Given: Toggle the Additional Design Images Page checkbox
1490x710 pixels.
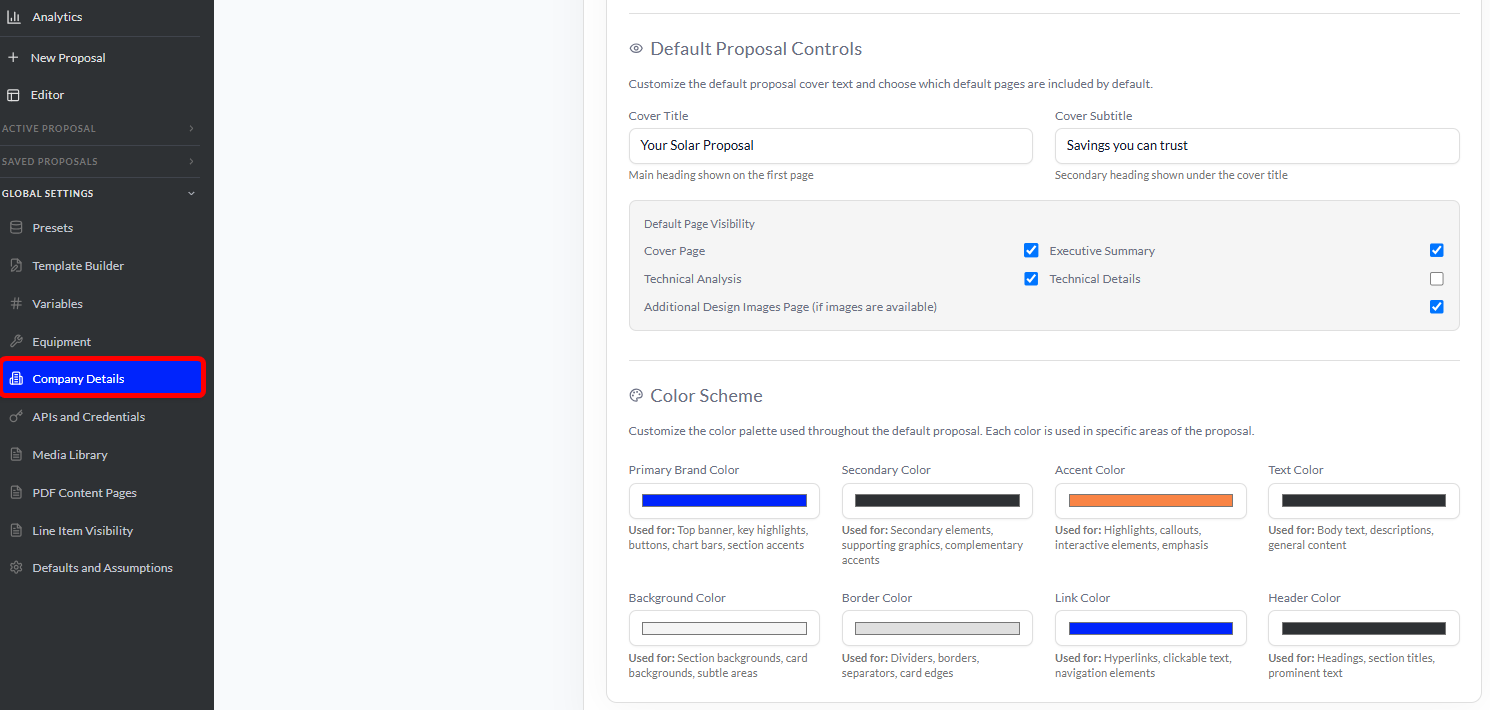Looking at the screenshot, I should click(1437, 307).
